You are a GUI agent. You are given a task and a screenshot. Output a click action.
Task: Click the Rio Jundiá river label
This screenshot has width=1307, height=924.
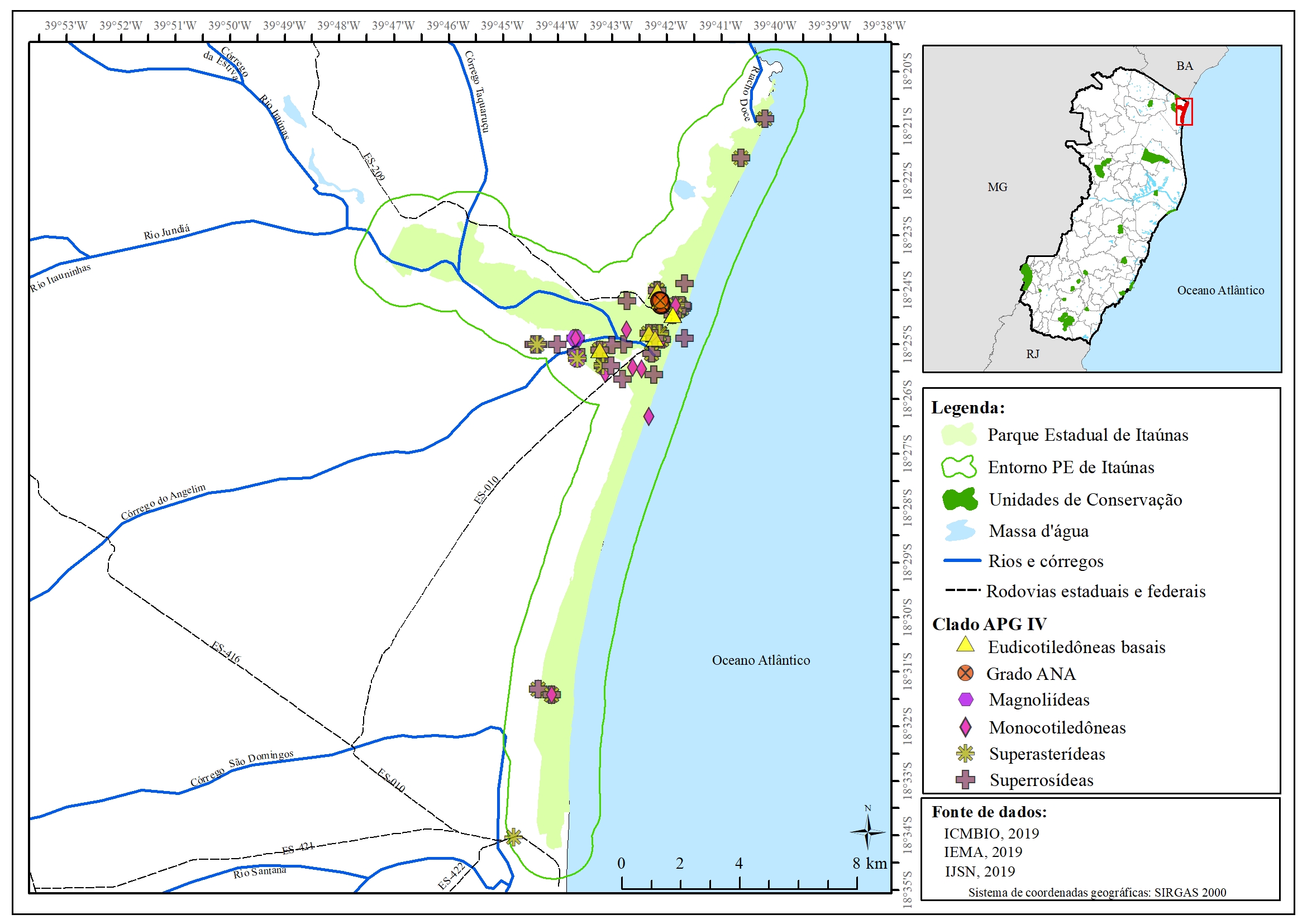coord(166,232)
